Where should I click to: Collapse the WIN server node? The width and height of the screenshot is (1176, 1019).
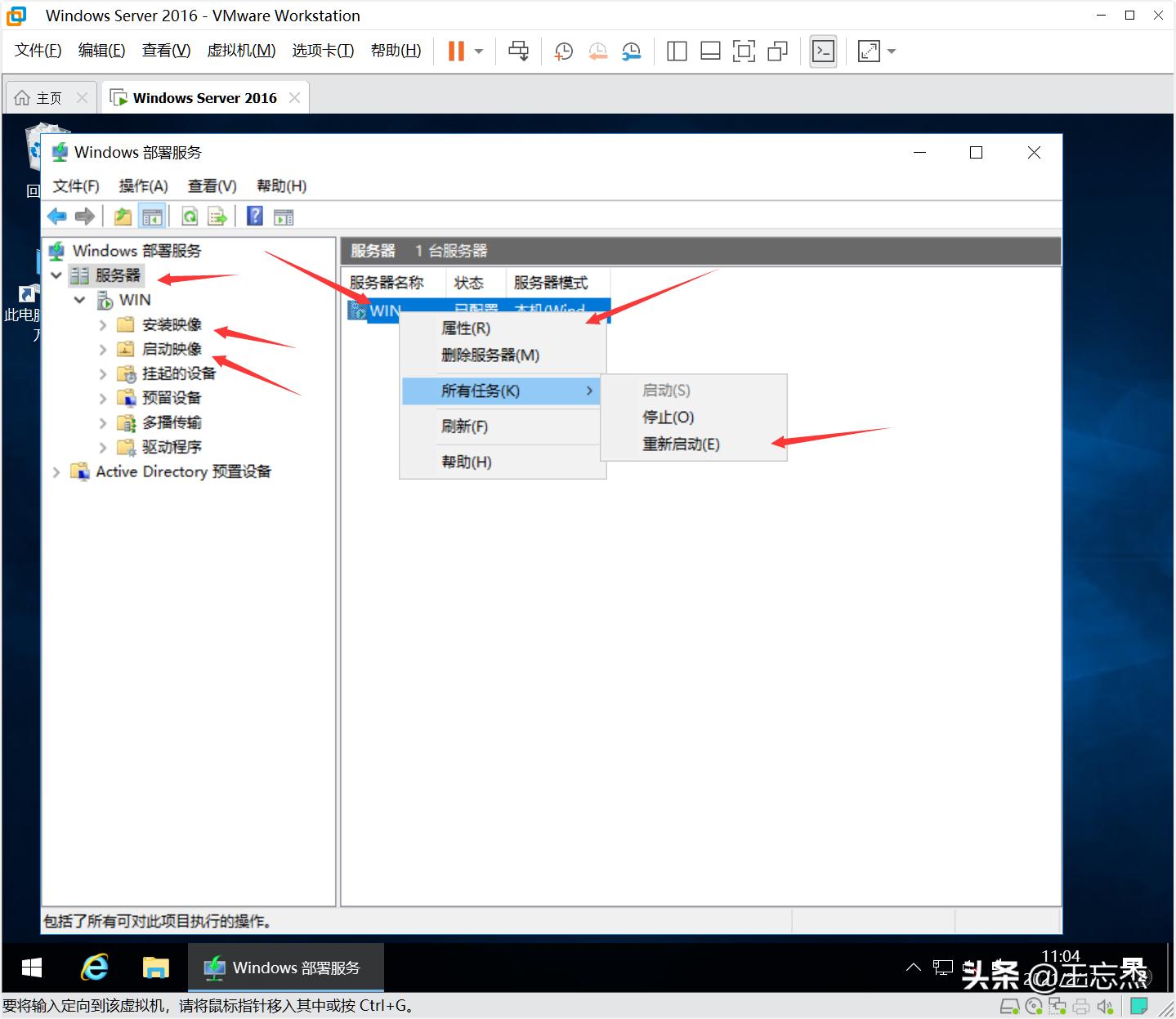pos(79,299)
